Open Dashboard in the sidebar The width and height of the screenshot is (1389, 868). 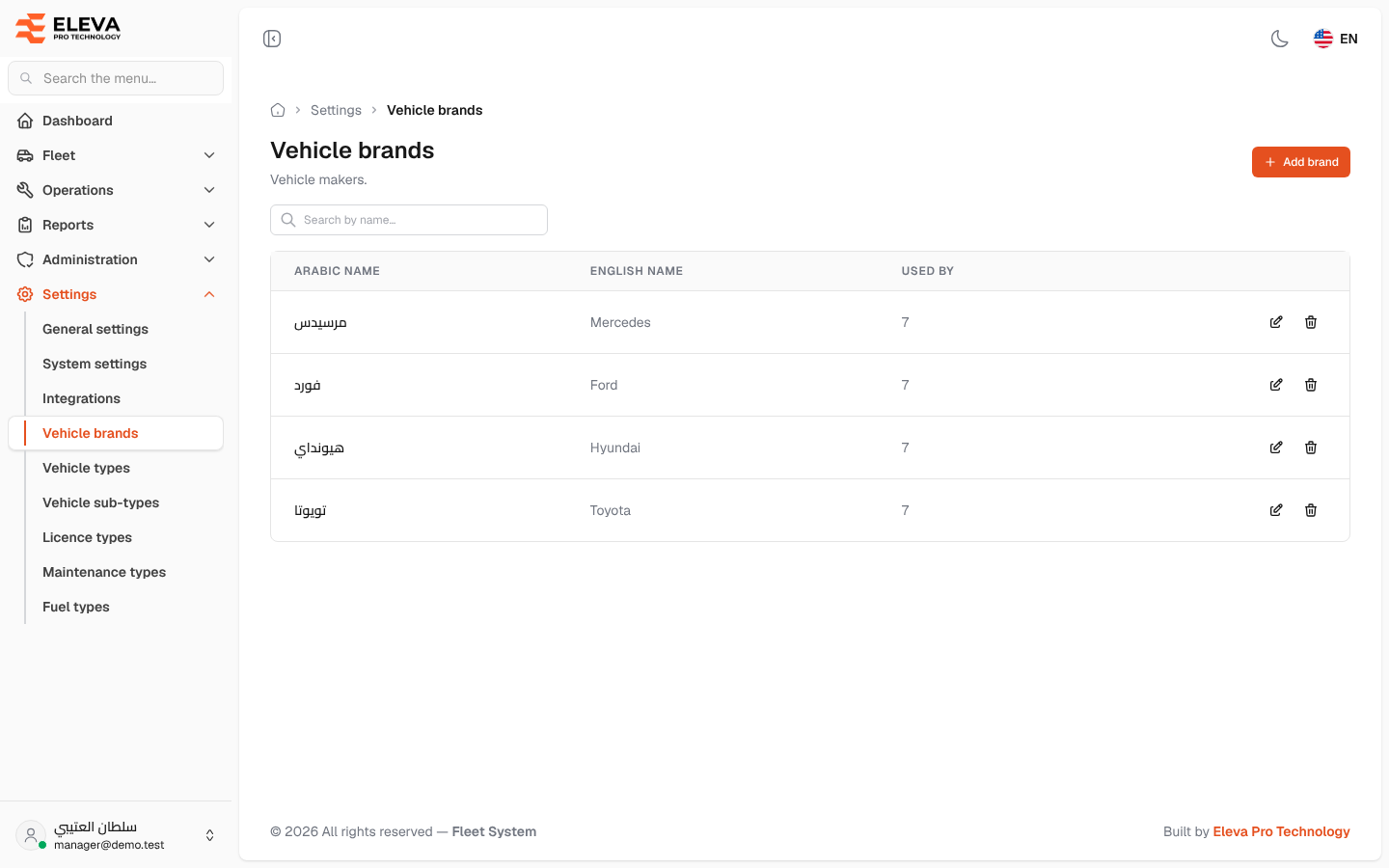[116, 121]
